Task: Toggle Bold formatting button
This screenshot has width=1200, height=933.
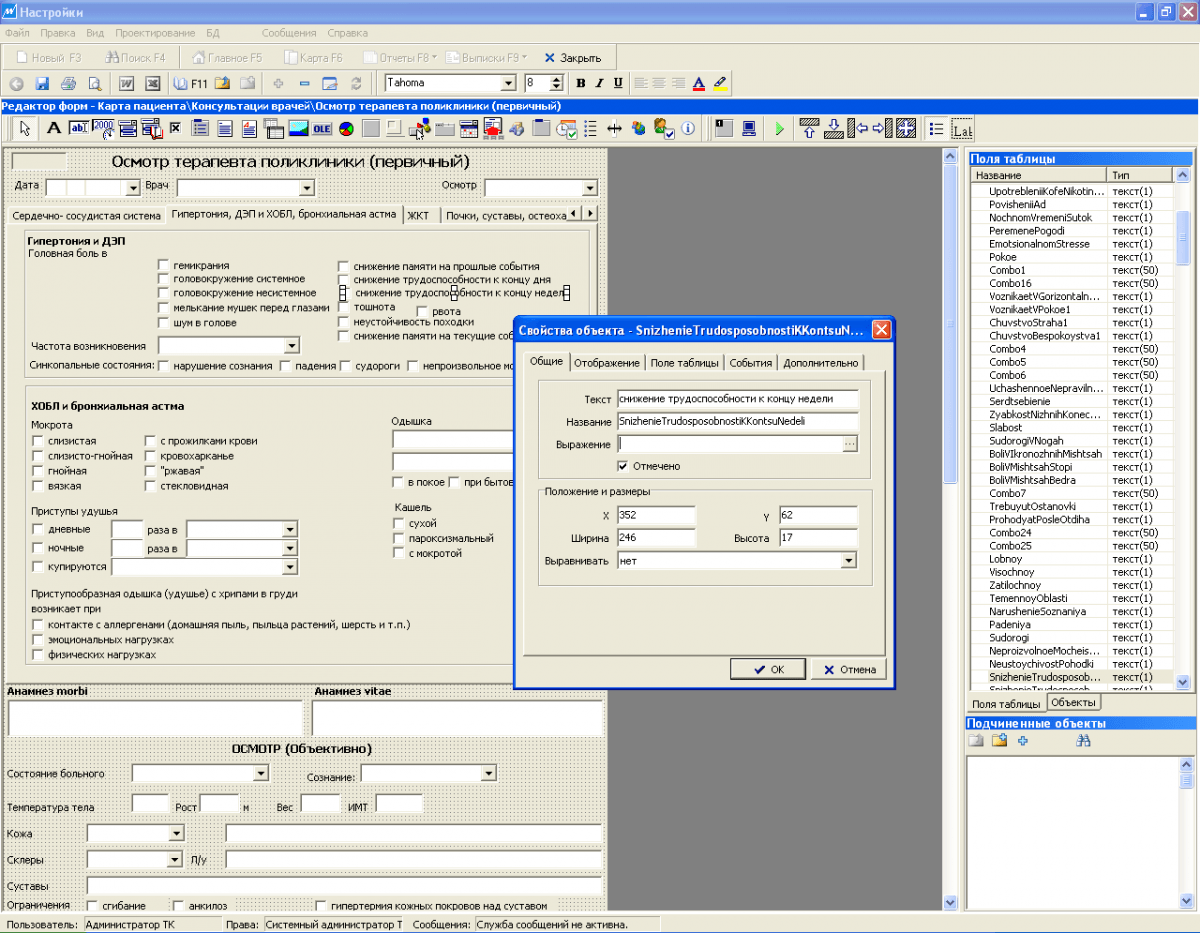Action: pos(582,84)
